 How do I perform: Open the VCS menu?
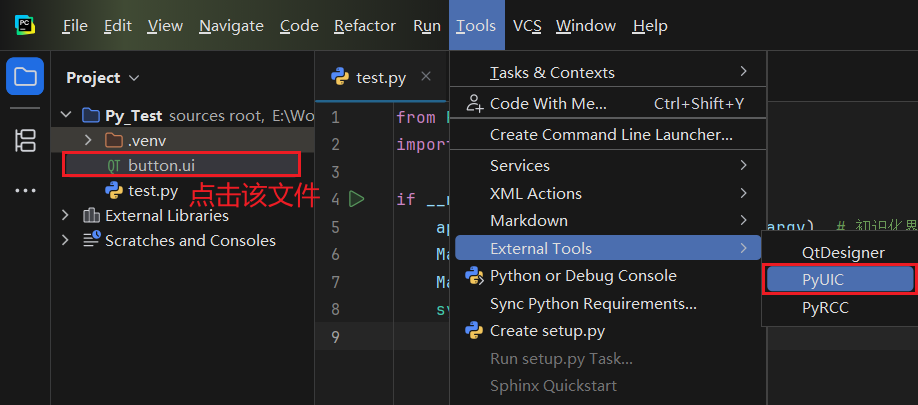click(x=527, y=26)
